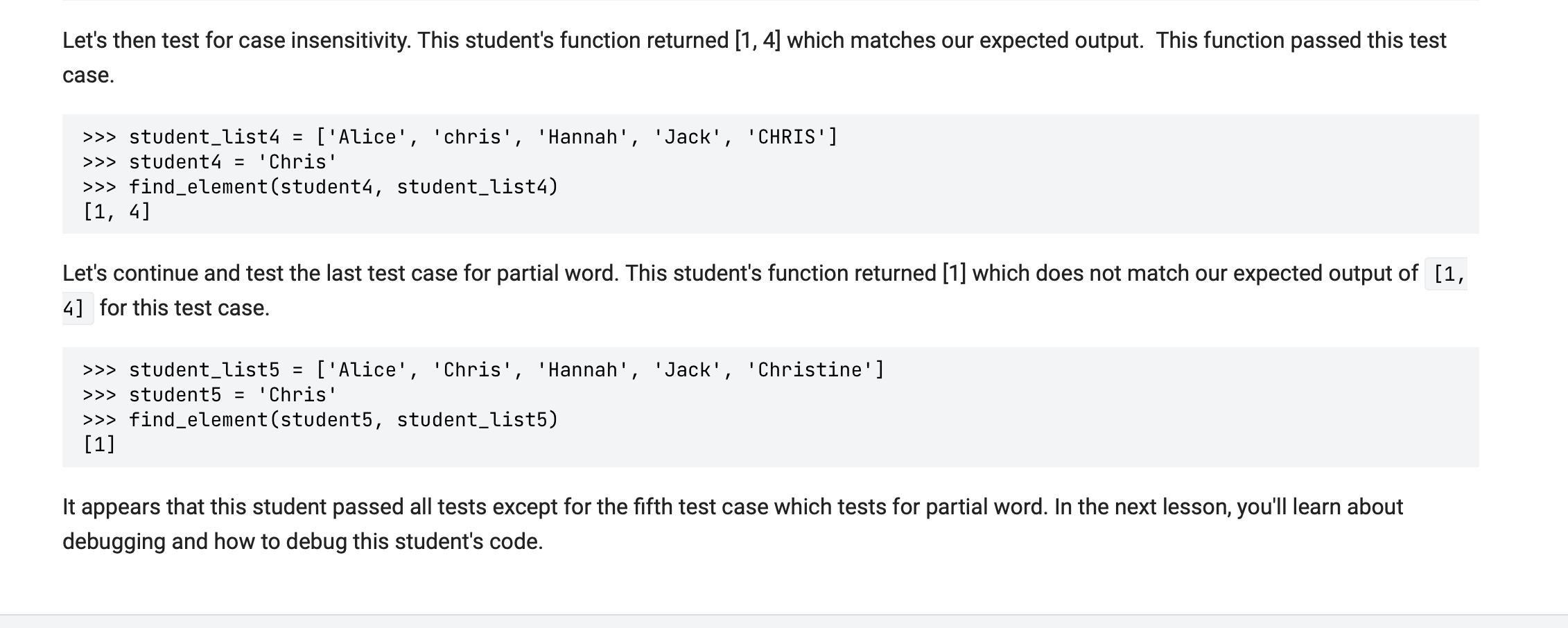Click 'Hannah' in the student_list4 line
The width and height of the screenshot is (1568, 628).
(582, 137)
